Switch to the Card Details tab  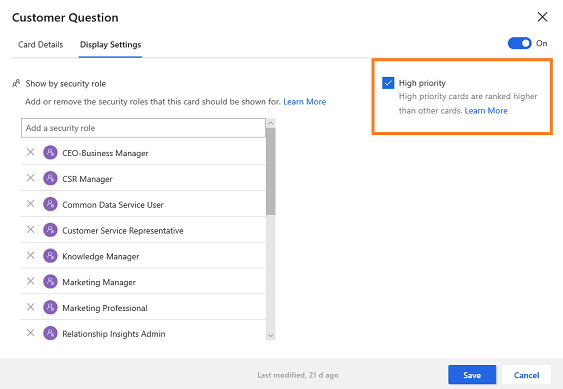(41, 45)
